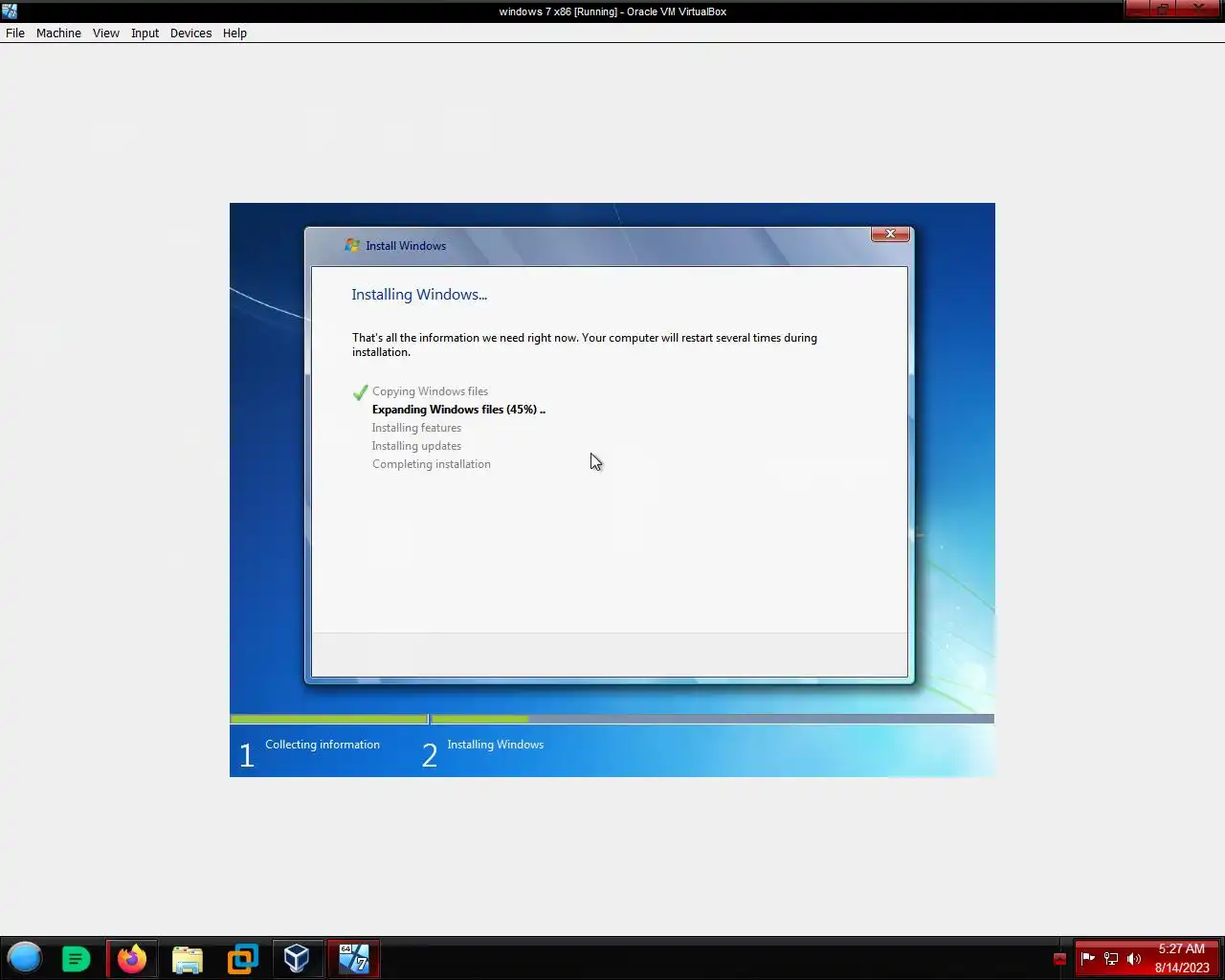Open the network tray icon
Image resolution: width=1225 pixels, height=980 pixels.
[1111, 959]
